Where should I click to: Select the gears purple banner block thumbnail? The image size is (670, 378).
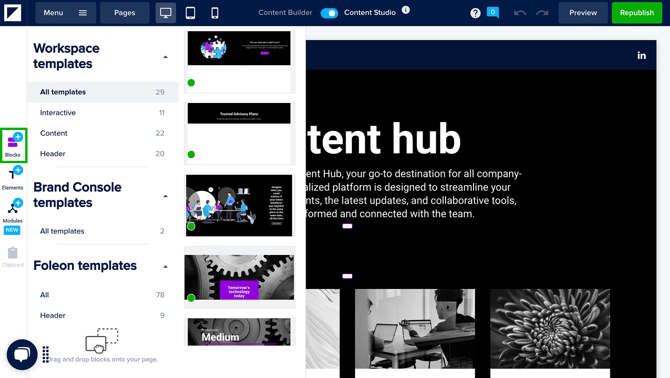(x=239, y=277)
